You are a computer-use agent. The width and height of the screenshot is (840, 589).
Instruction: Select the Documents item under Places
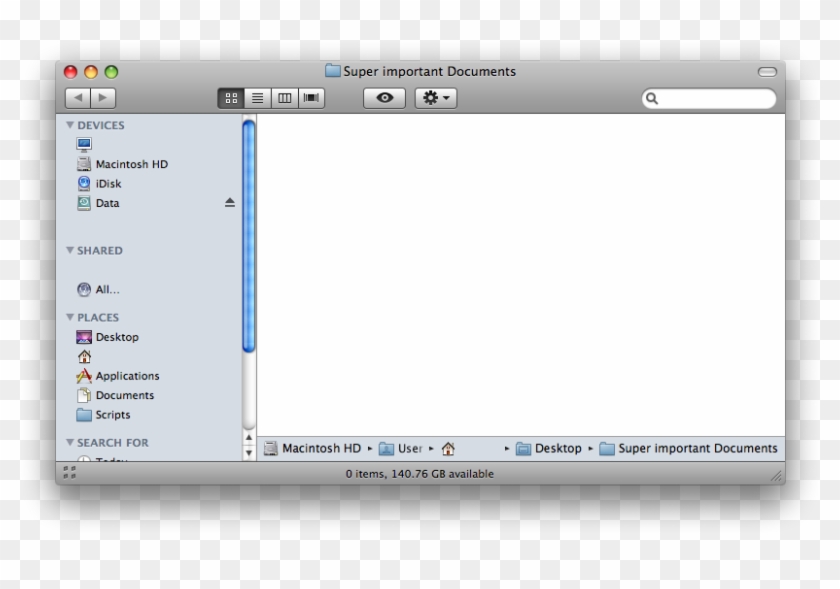tap(124, 395)
